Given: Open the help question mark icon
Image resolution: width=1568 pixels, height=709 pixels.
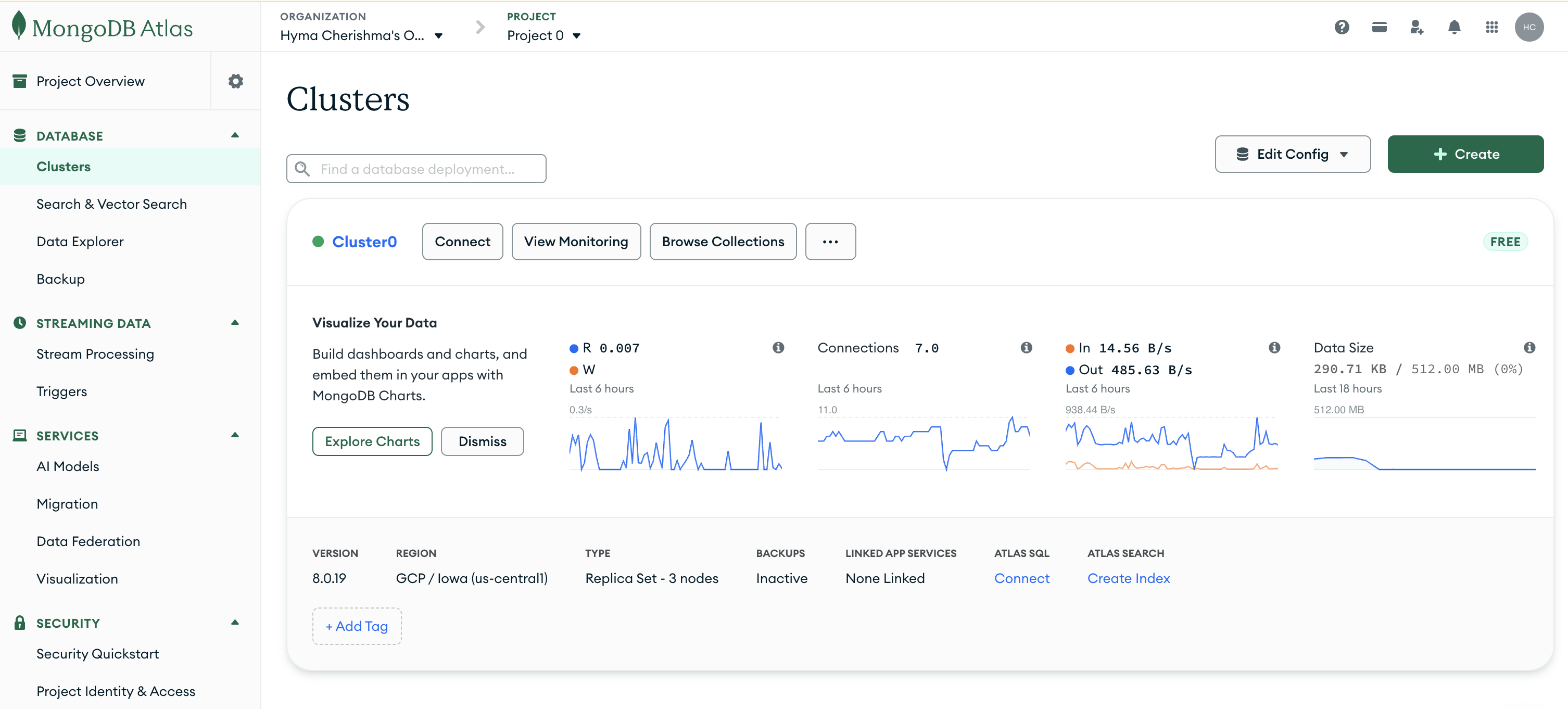Looking at the screenshot, I should pyautogui.click(x=1342, y=27).
